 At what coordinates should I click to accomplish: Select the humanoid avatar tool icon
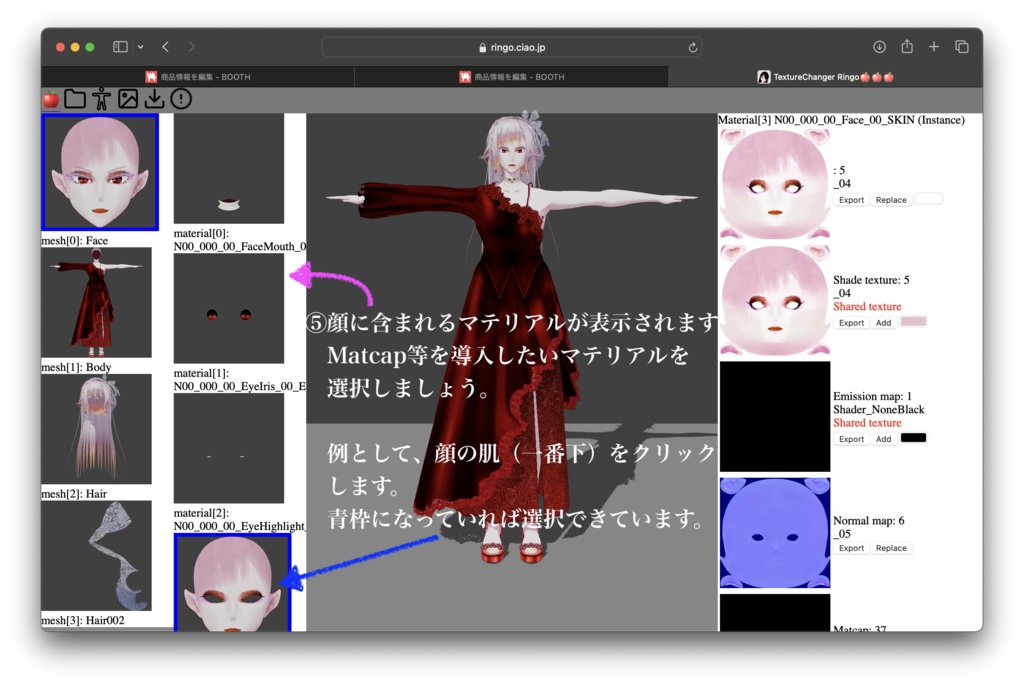[101, 98]
